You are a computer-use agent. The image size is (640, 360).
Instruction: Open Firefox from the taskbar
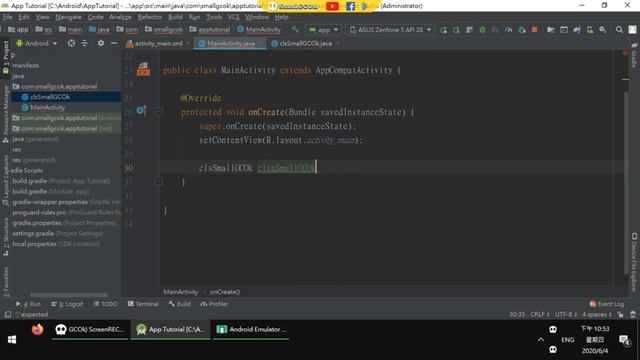coord(37,330)
